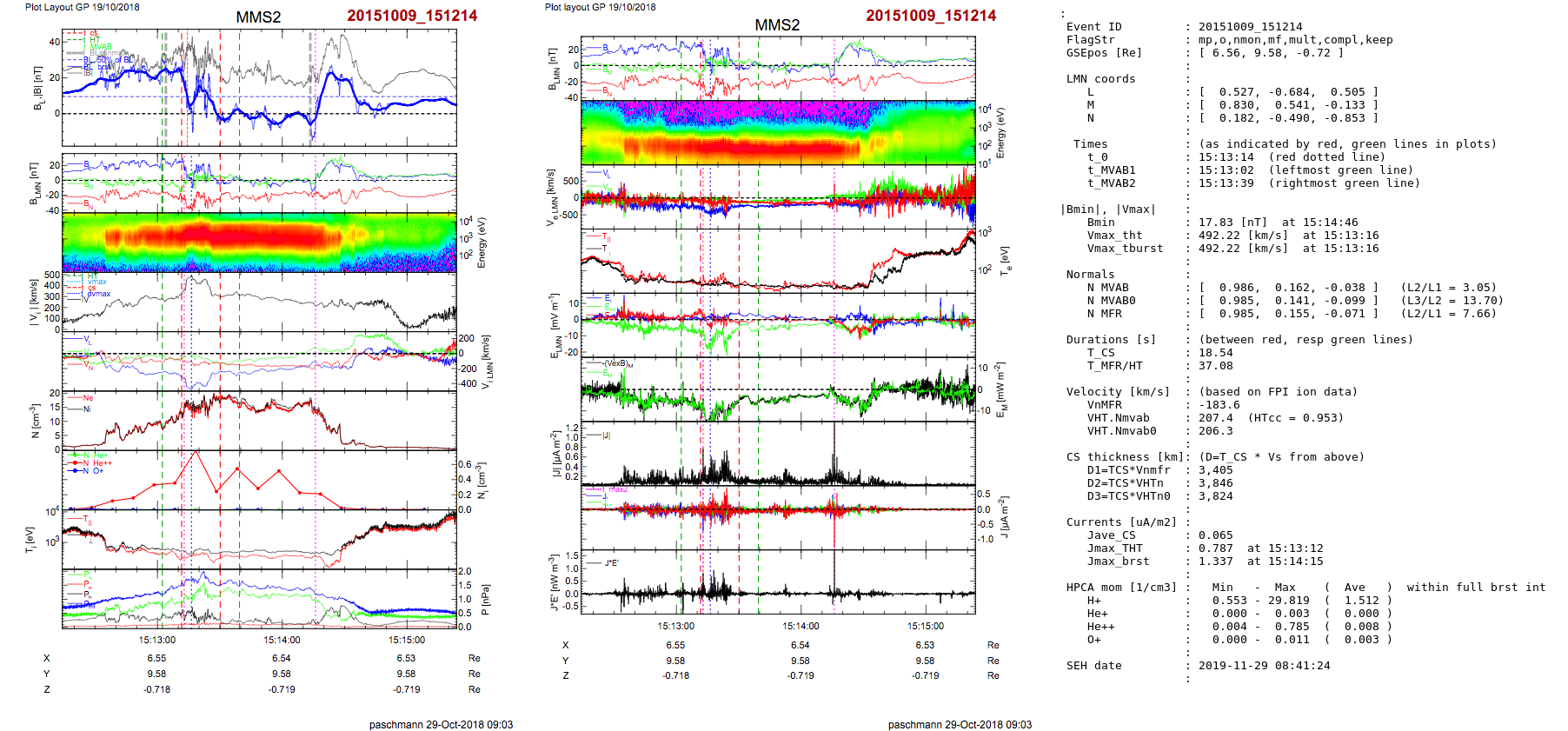Viewport: 1568px width, 731px height.
Task: Click the VnMFR value -183.6
Action: (x=1219, y=405)
